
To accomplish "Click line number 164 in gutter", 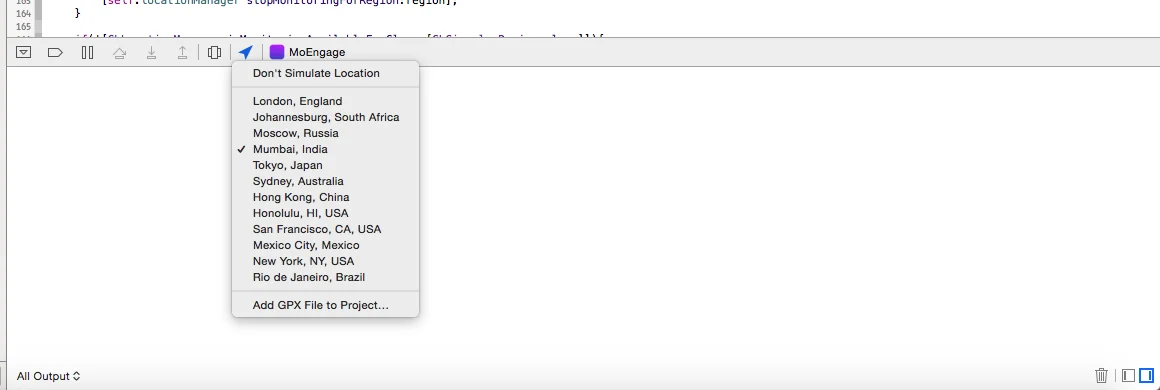I will pyautogui.click(x=24, y=13).
